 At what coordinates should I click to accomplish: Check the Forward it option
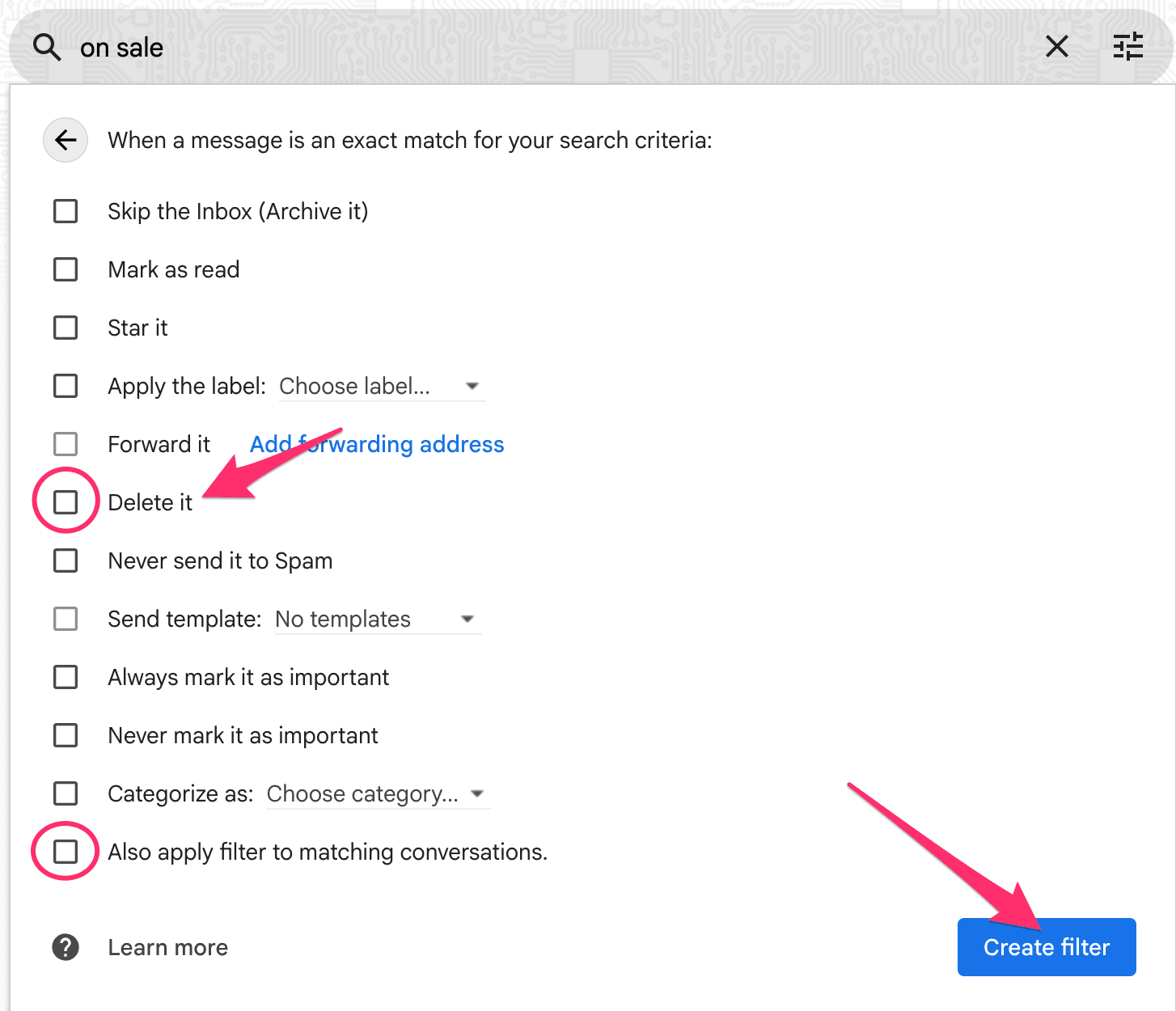(66, 444)
